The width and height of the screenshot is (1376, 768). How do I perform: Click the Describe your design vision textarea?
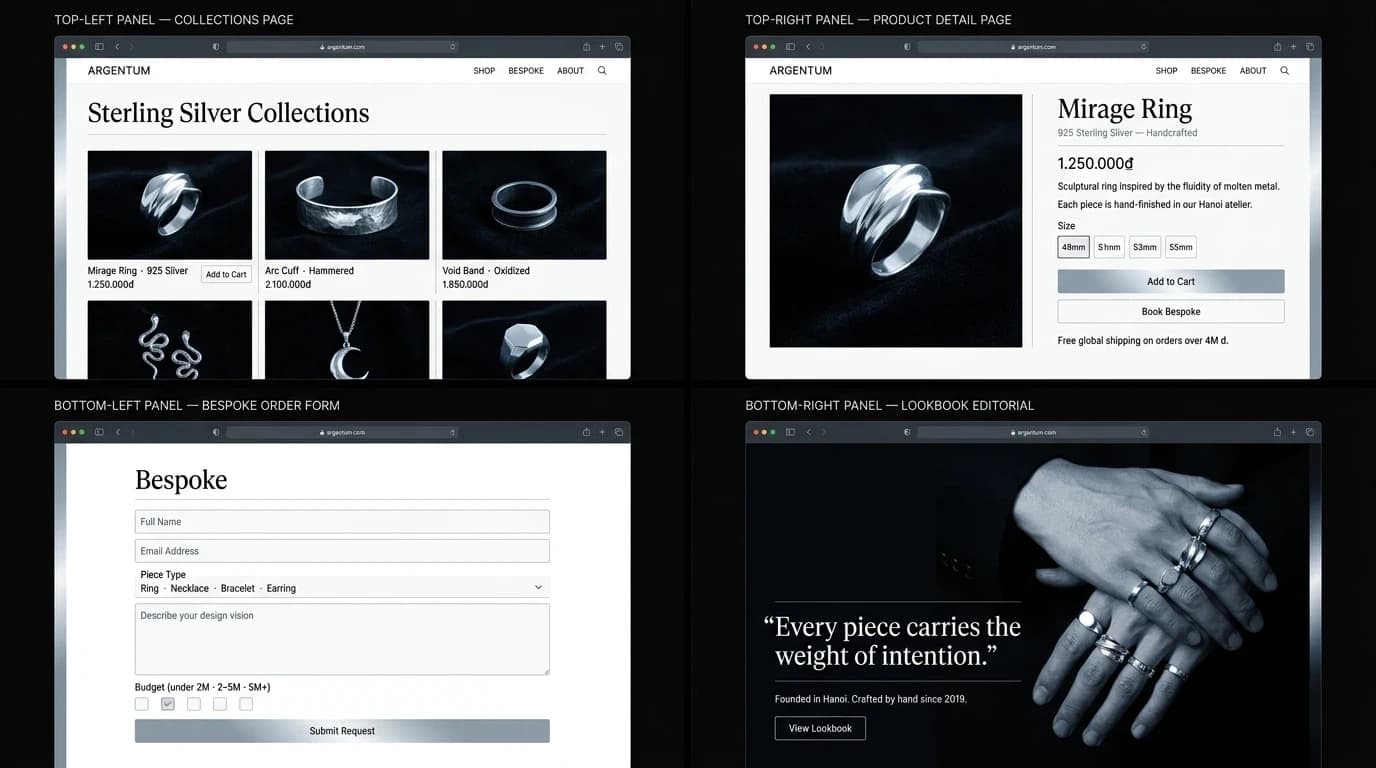click(342, 639)
